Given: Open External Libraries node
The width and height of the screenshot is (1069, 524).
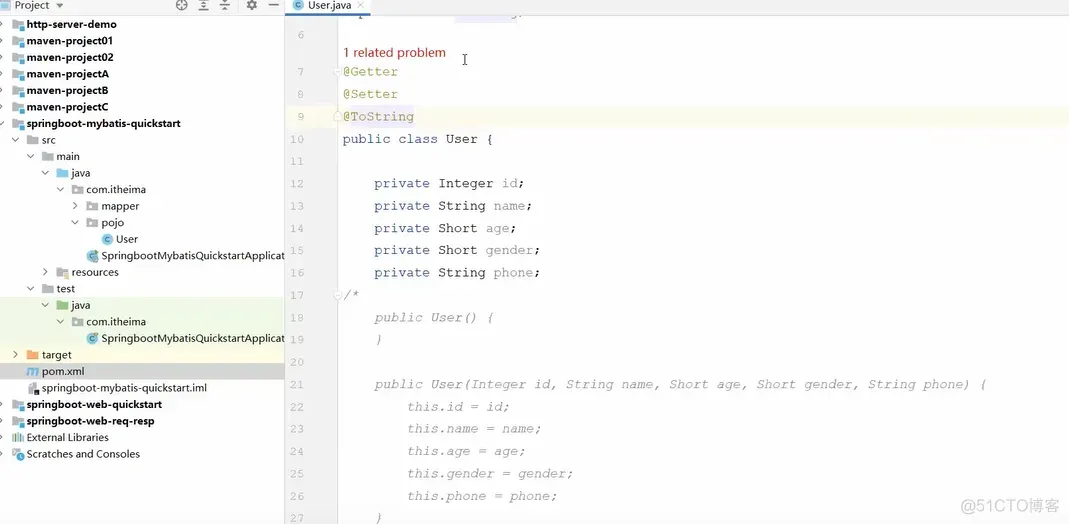Looking at the screenshot, I should (67, 437).
